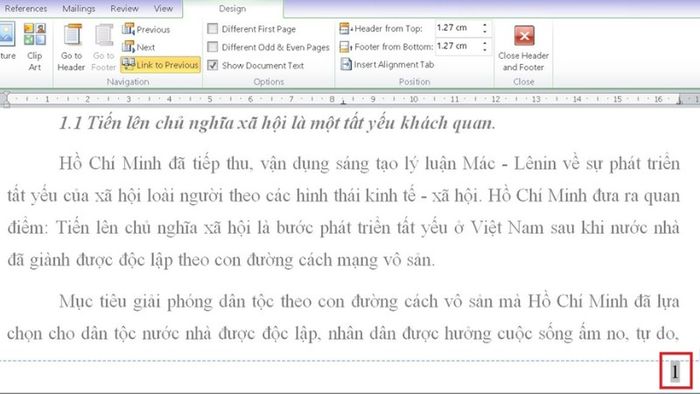Click the ruler's right indent marker

679,100
